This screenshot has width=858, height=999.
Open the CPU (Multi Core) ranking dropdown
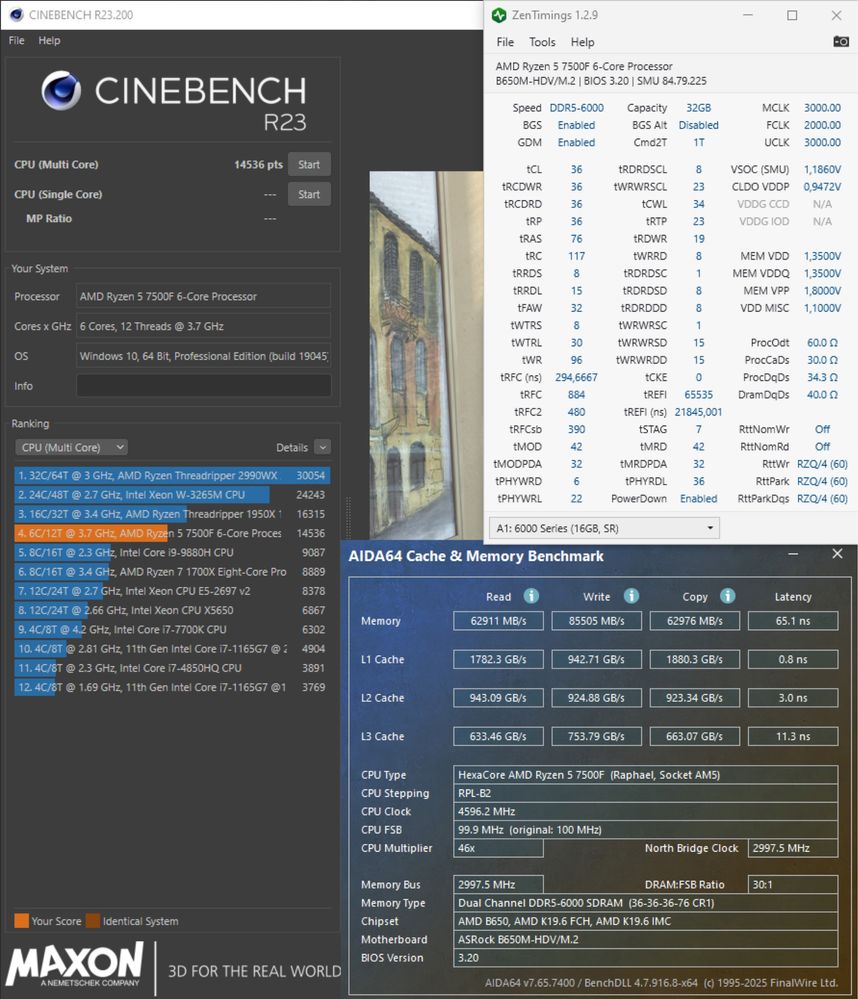(71, 447)
